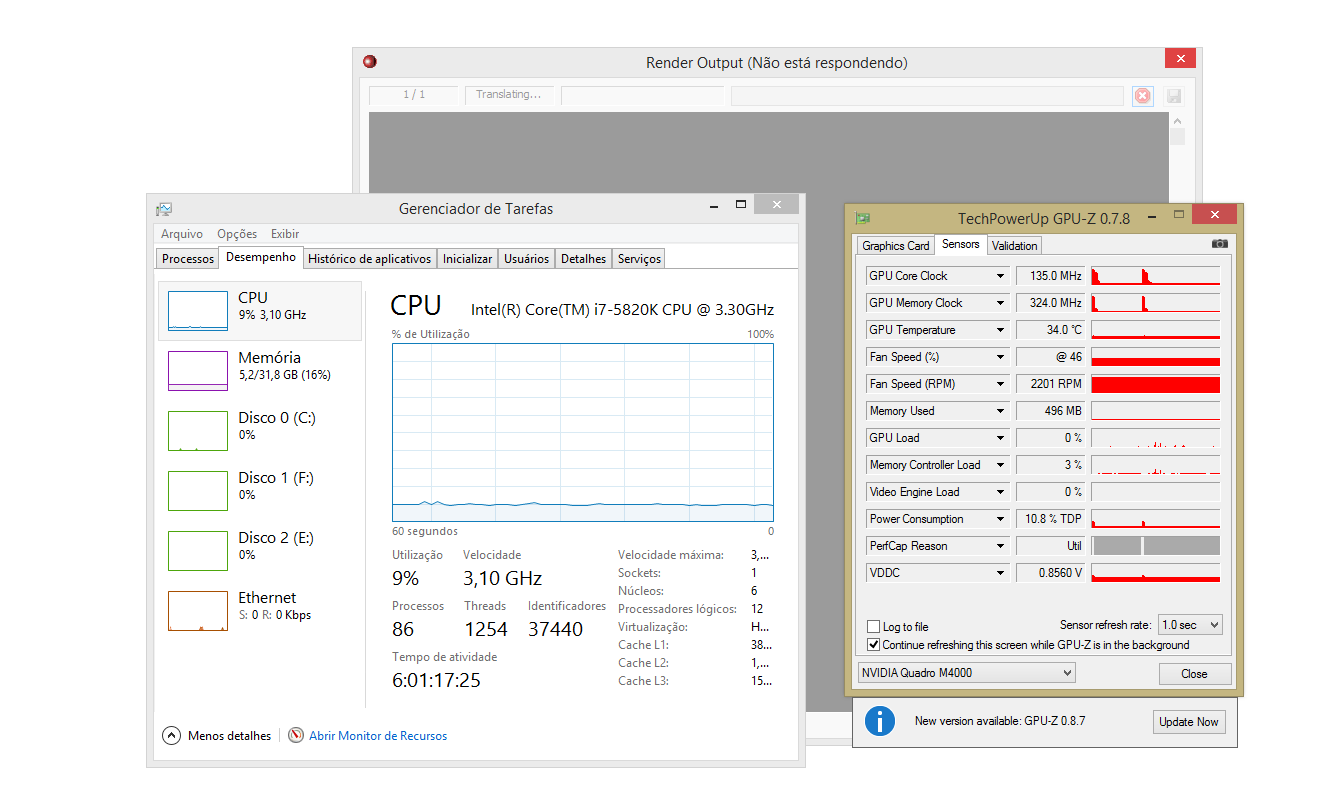Image resolution: width=1319 pixels, height=799 pixels.
Task: Click the 496 MB memory used value
Action: [x=1051, y=411]
